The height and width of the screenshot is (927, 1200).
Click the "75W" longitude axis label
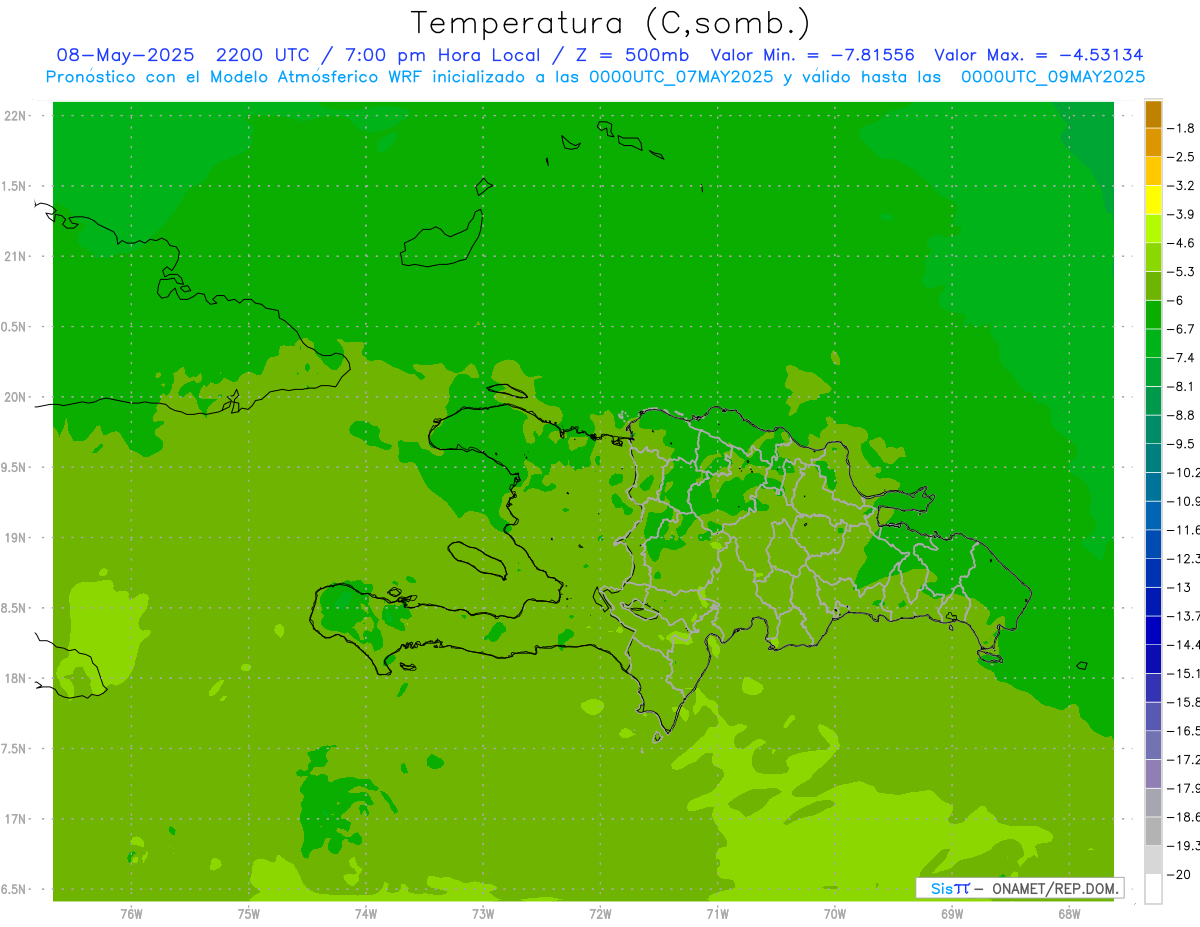(x=249, y=913)
